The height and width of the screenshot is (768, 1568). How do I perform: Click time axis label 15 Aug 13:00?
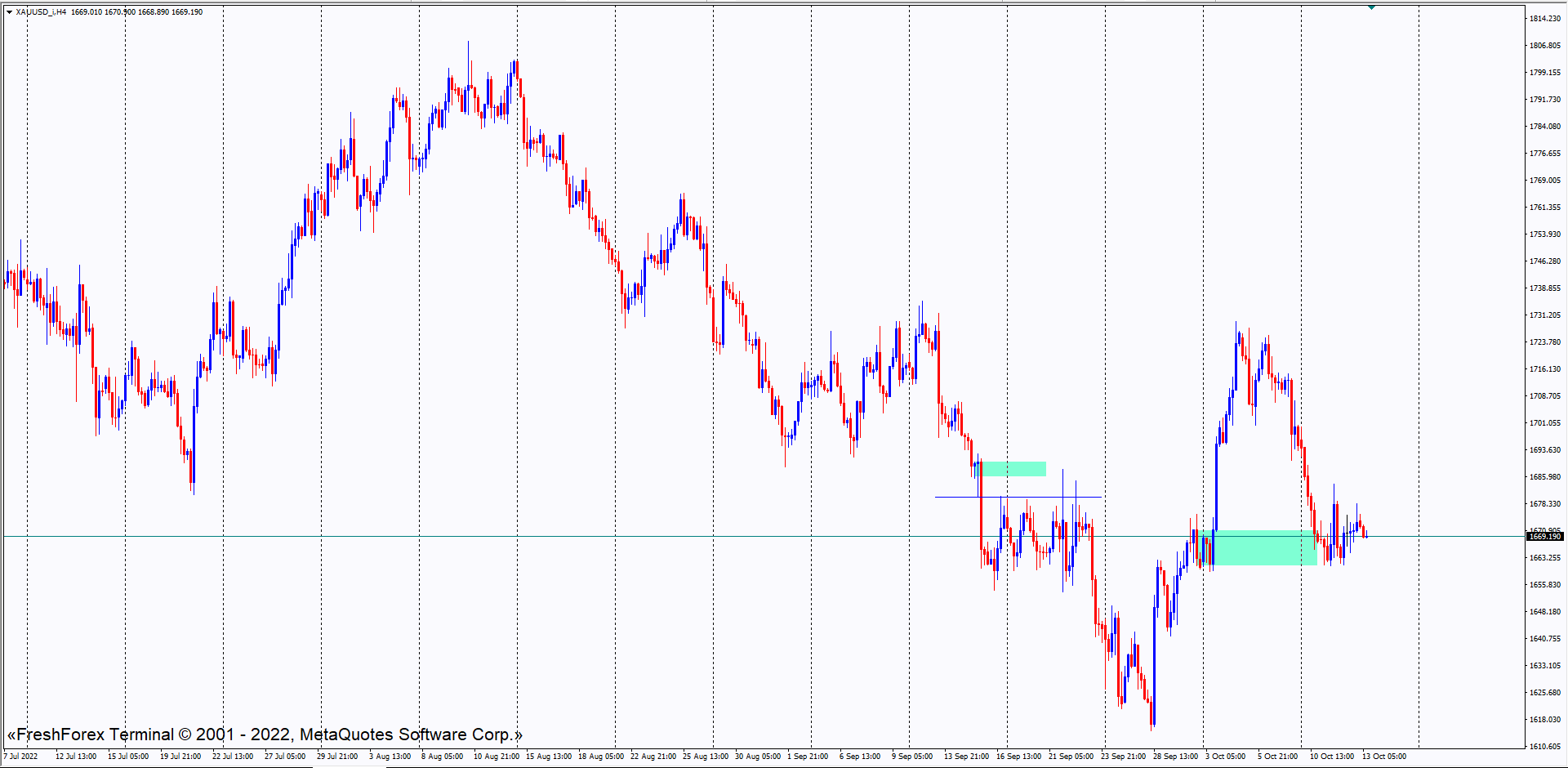[549, 757]
